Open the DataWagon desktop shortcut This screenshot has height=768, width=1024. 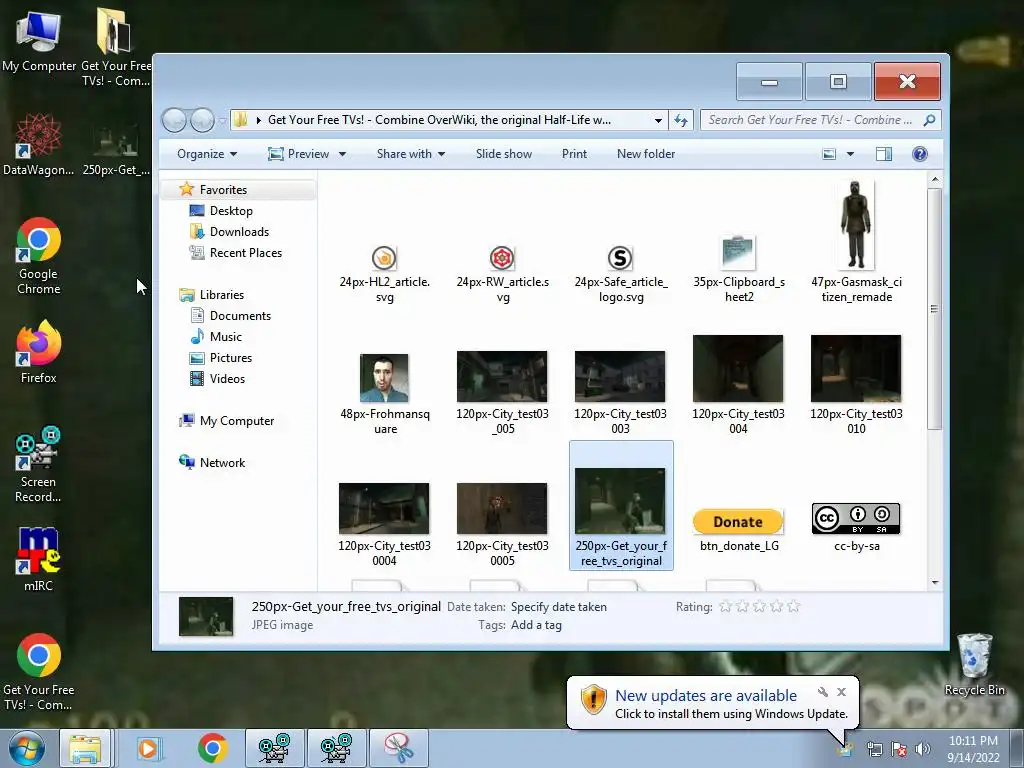click(39, 145)
